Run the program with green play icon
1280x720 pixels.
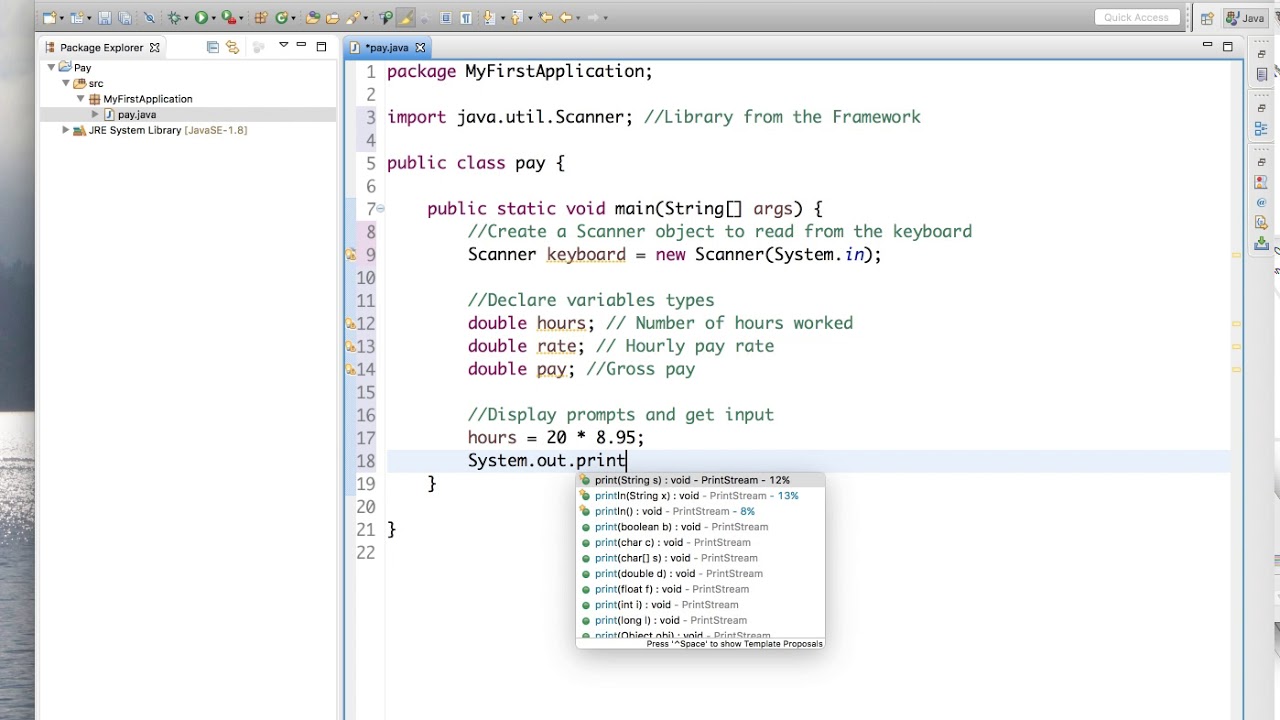coord(201,18)
